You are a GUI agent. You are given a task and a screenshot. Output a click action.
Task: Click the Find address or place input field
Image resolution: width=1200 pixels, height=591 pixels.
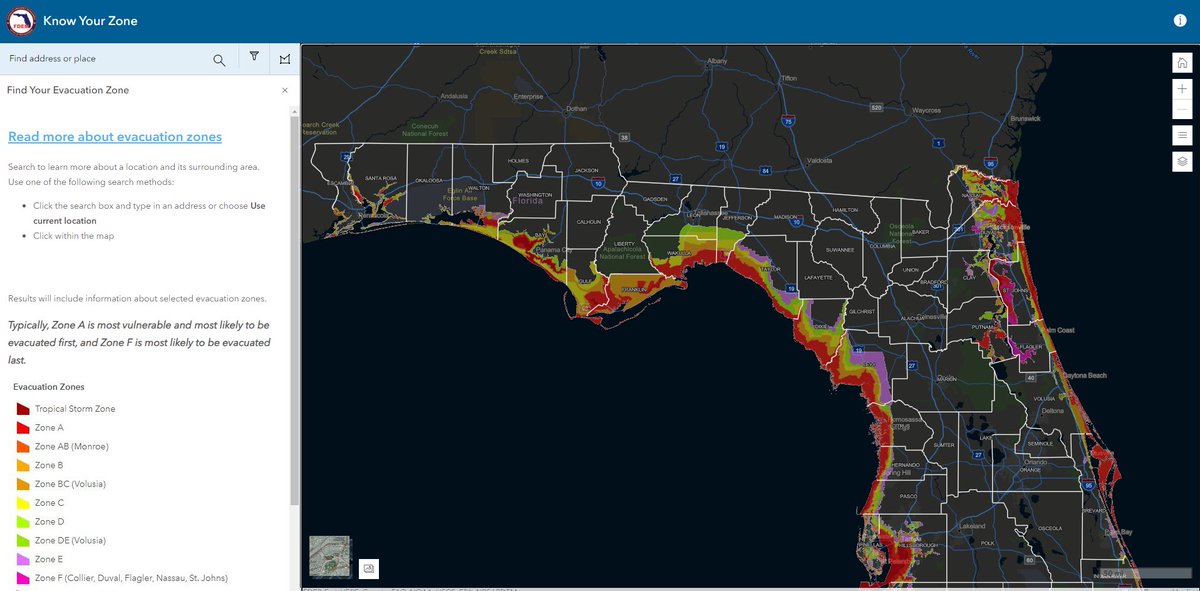coord(100,57)
